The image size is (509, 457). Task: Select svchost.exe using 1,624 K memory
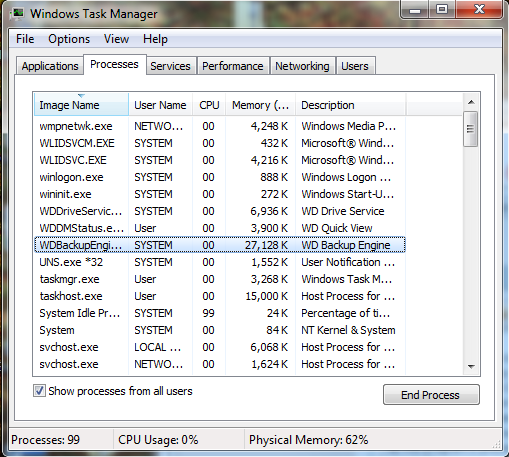click(220, 364)
